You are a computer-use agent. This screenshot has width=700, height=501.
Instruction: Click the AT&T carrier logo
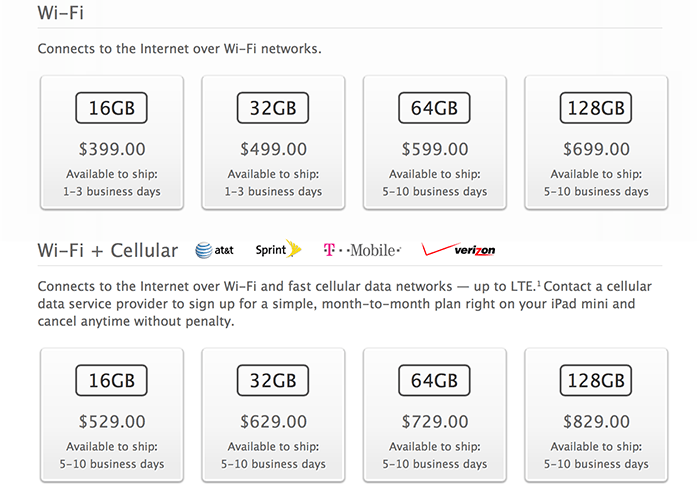click(214, 250)
